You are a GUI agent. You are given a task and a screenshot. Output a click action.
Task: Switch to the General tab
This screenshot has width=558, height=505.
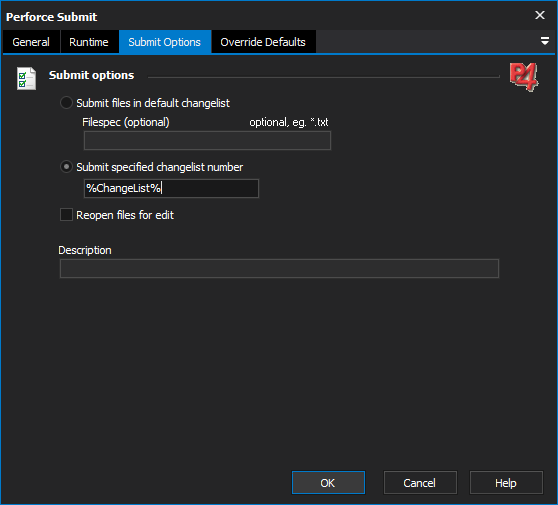click(x=31, y=42)
